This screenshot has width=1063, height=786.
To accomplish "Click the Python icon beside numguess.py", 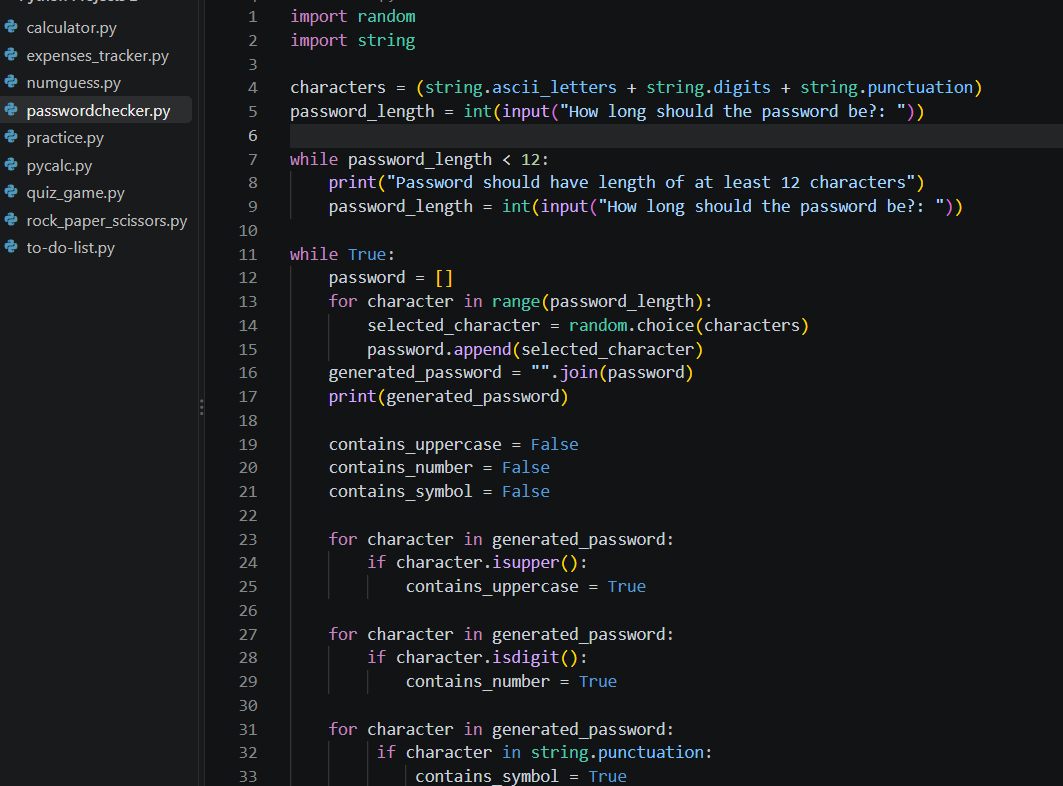I will click(11, 82).
